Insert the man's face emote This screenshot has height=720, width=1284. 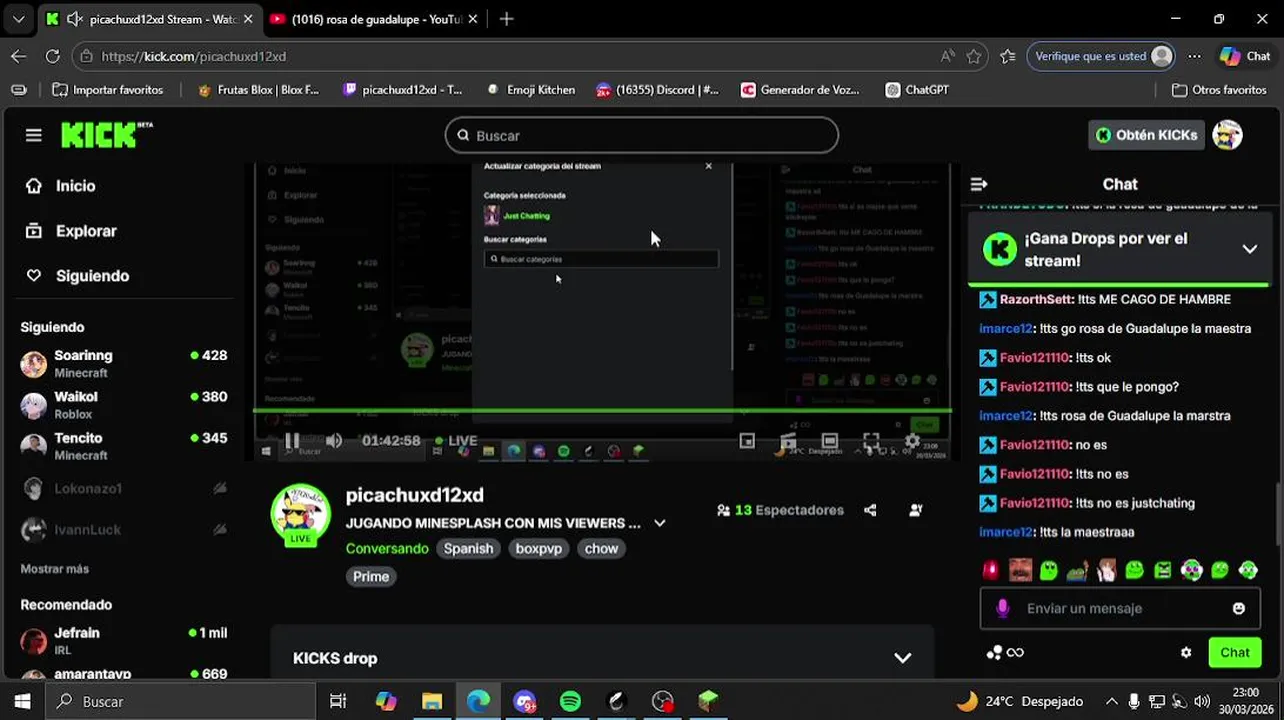1020,570
